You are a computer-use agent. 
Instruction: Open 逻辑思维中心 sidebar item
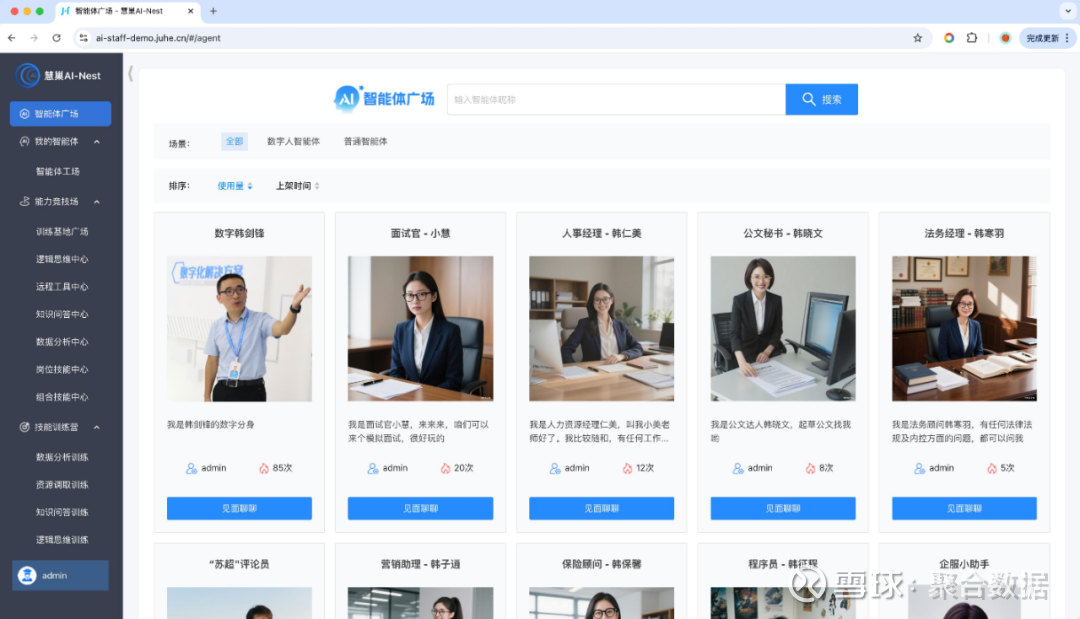click(62, 259)
